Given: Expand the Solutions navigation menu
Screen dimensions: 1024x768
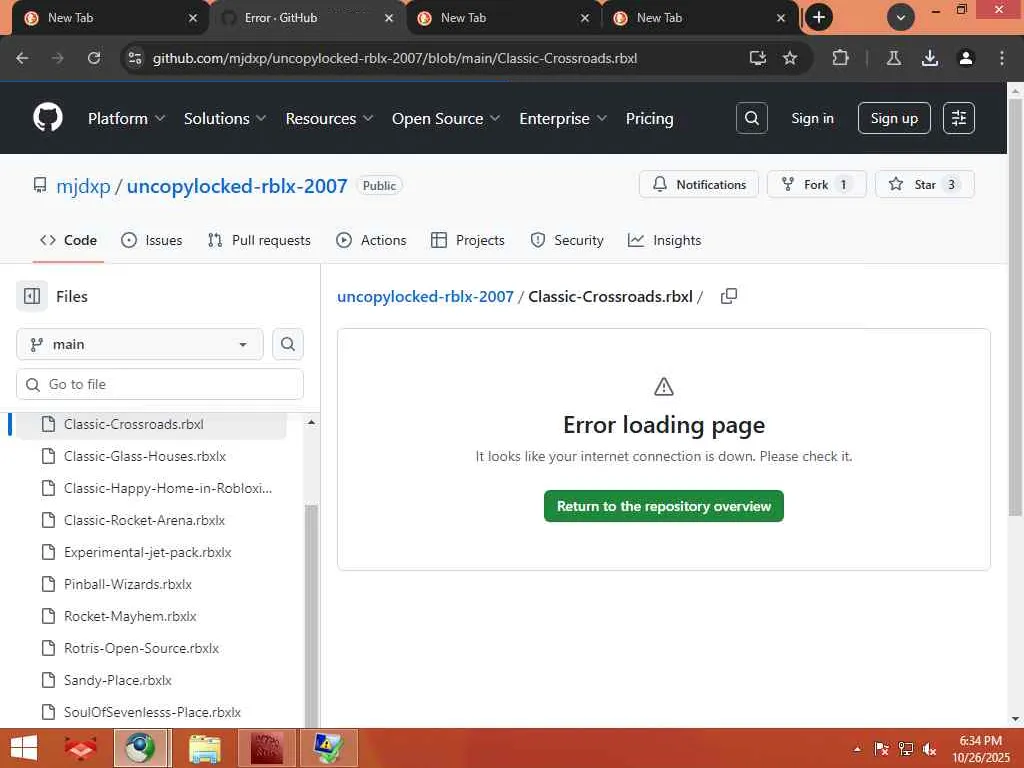Looking at the screenshot, I should tap(225, 119).
